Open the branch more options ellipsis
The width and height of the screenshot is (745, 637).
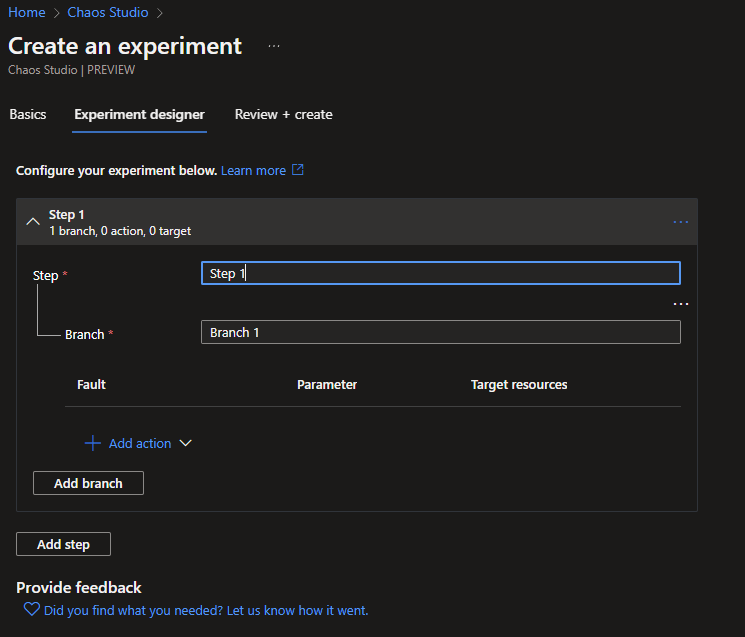(x=680, y=304)
